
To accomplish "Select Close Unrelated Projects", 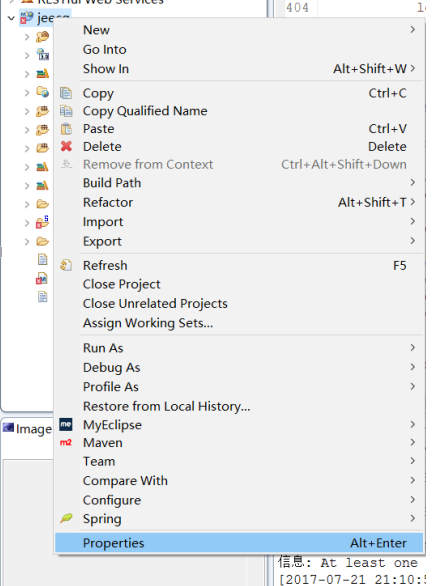I will pyautogui.click(x=239, y=304).
